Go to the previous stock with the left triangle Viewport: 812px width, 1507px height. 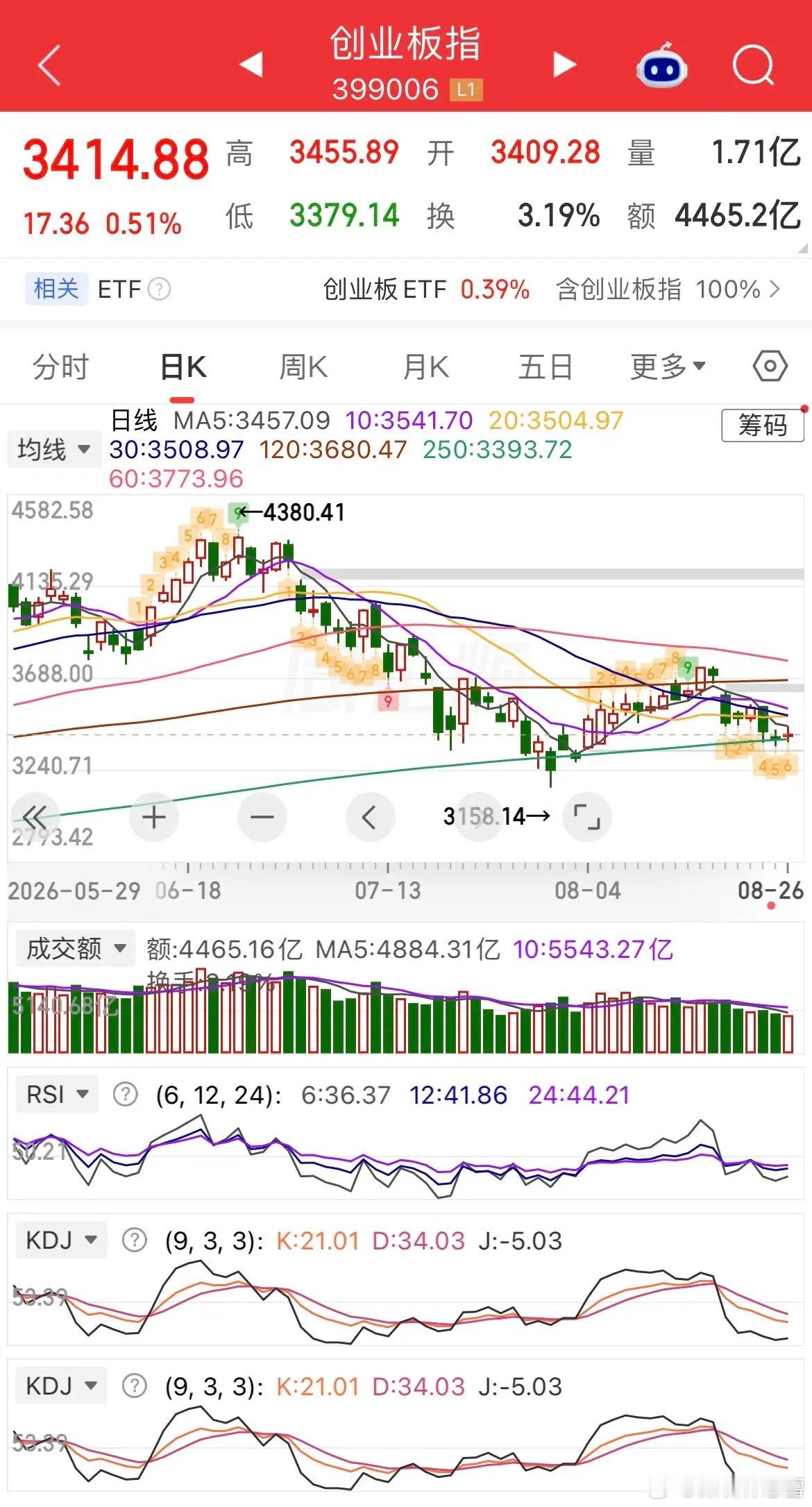pos(251,64)
